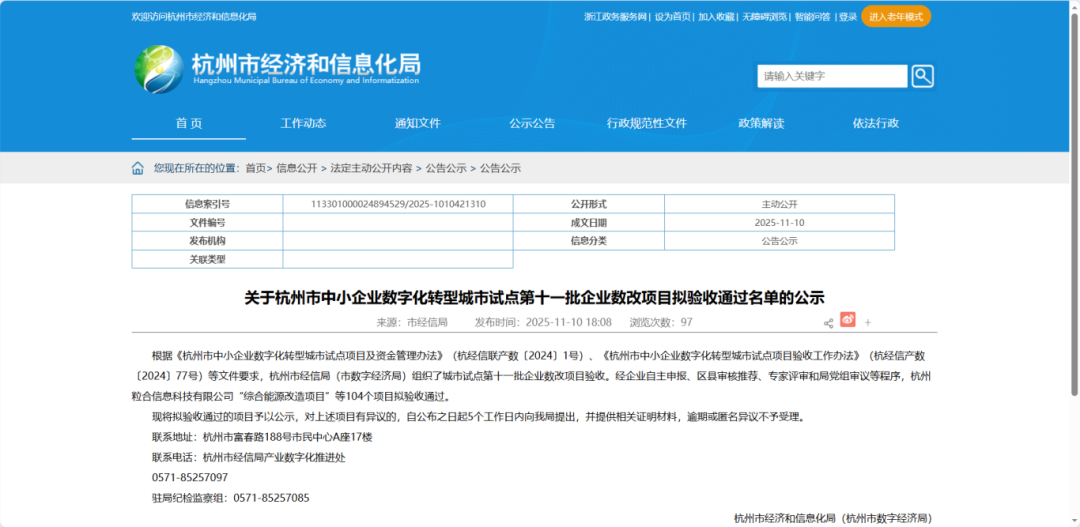Open the 通知文件 navigation menu
Image resolution: width=1080 pixels, height=527 pixels.
click(x=417, y=123)
